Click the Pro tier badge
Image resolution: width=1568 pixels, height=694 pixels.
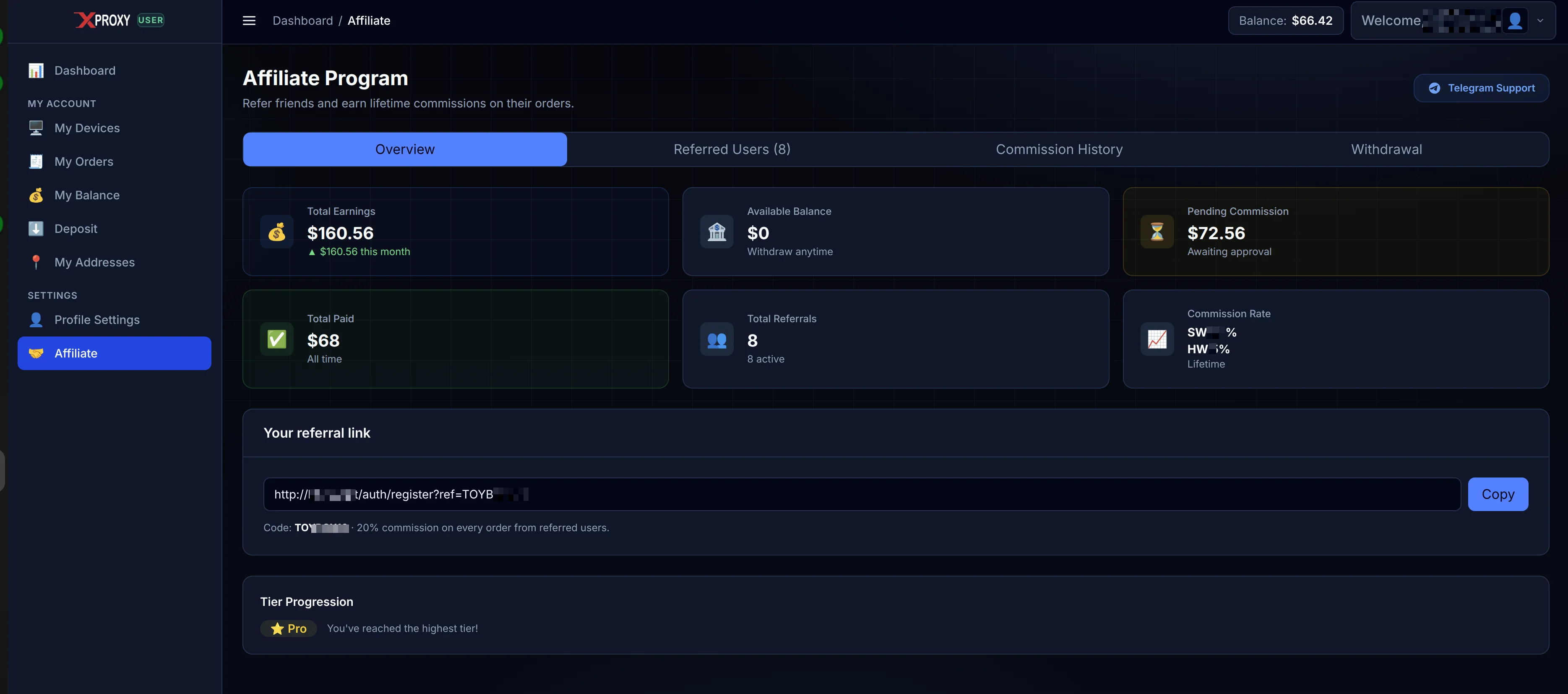point(289,628)
